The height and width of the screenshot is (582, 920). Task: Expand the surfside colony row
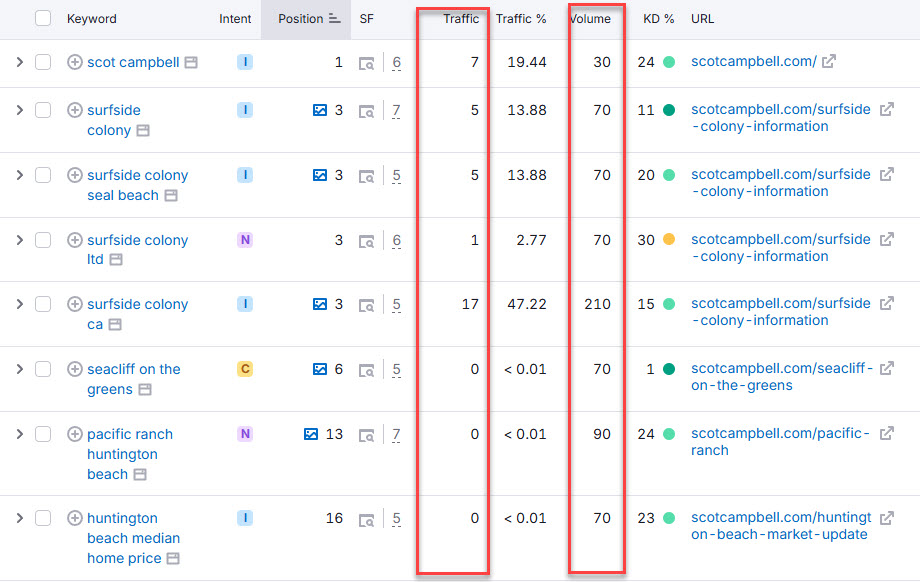(x=19, y=110)
